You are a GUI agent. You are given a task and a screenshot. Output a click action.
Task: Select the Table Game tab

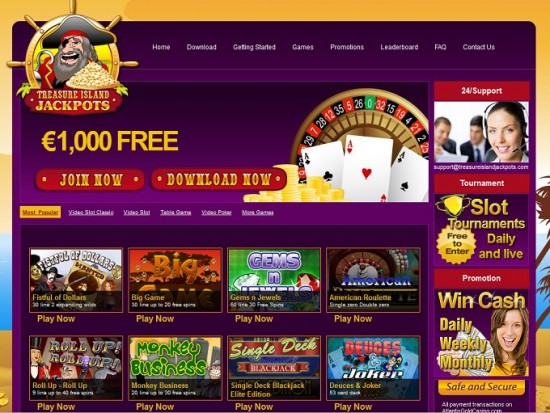point(176,212)
